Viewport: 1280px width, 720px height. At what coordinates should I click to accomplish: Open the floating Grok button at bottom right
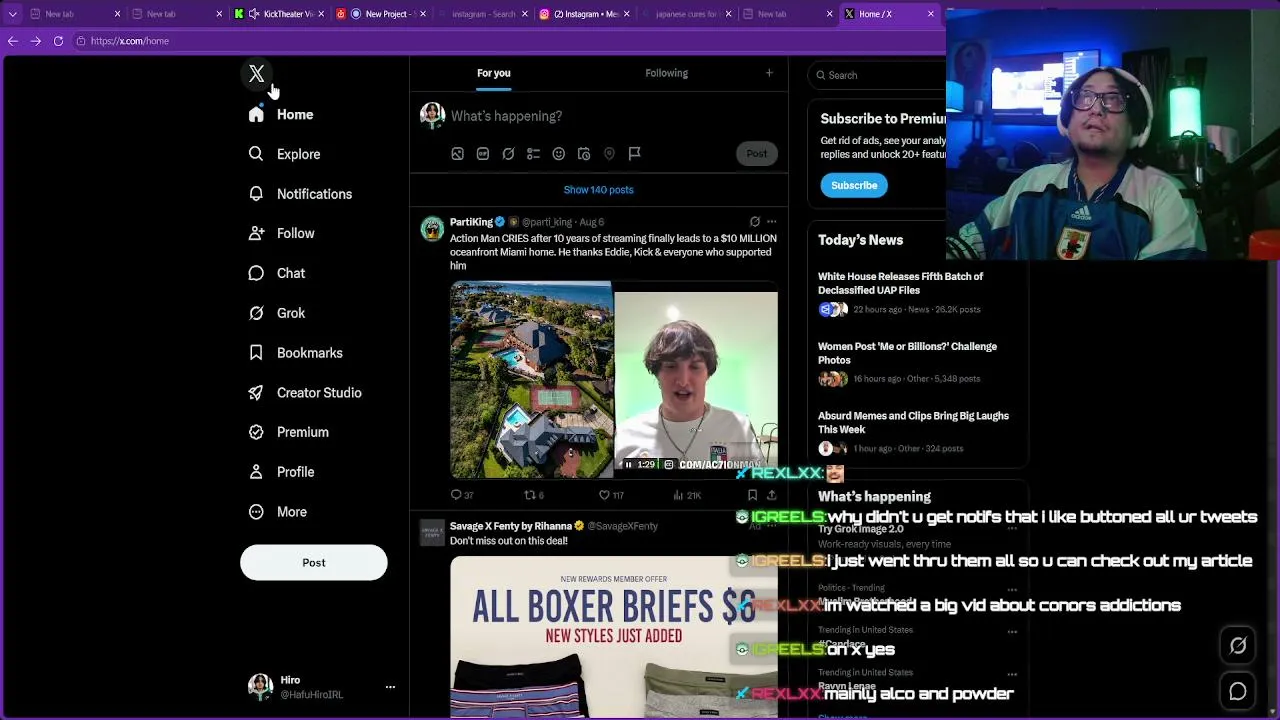click(x=1238, y=646)
